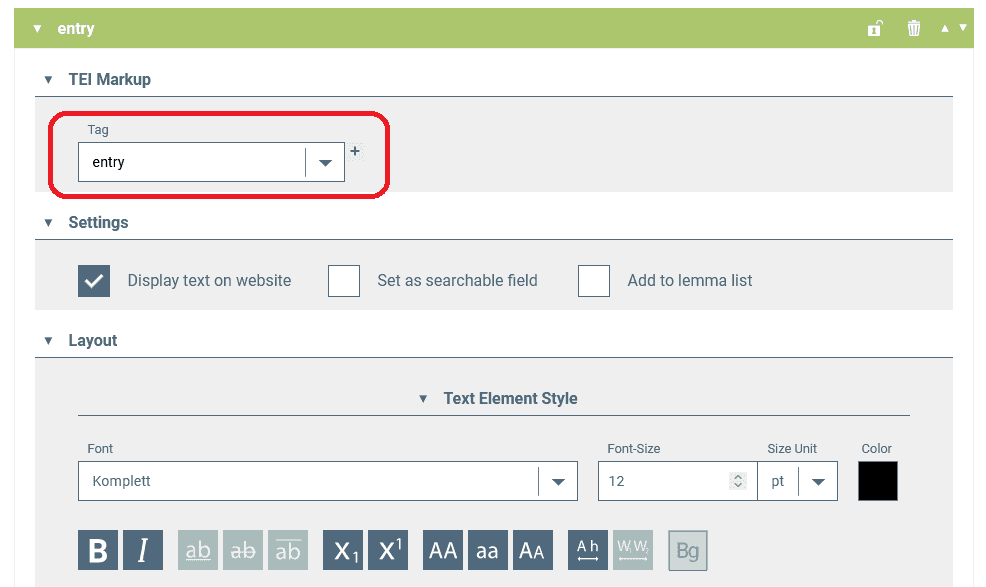Apply subscript style button

click(343, 551)
